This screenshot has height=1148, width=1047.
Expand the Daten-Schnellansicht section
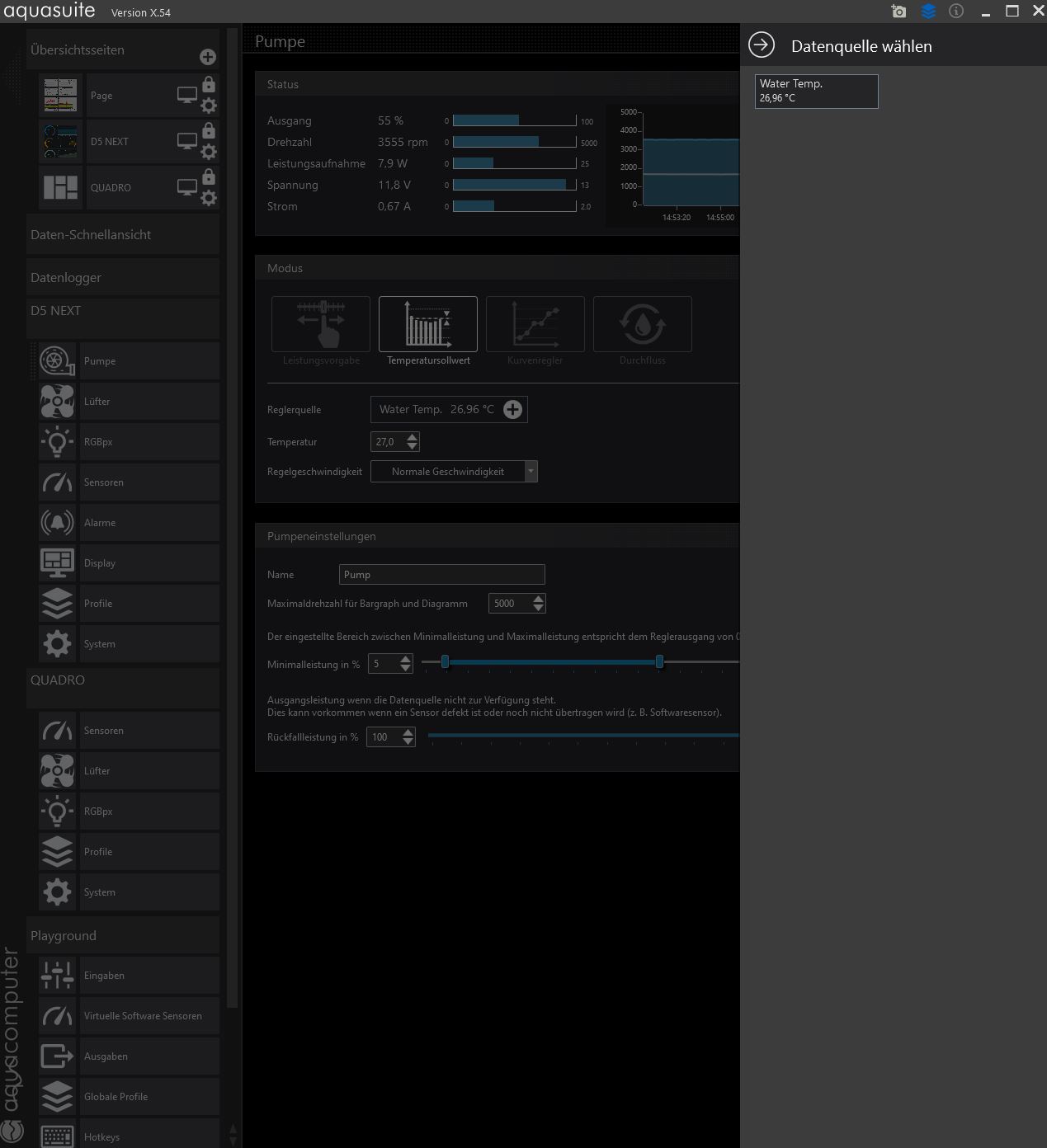click(x=123, y=235)
